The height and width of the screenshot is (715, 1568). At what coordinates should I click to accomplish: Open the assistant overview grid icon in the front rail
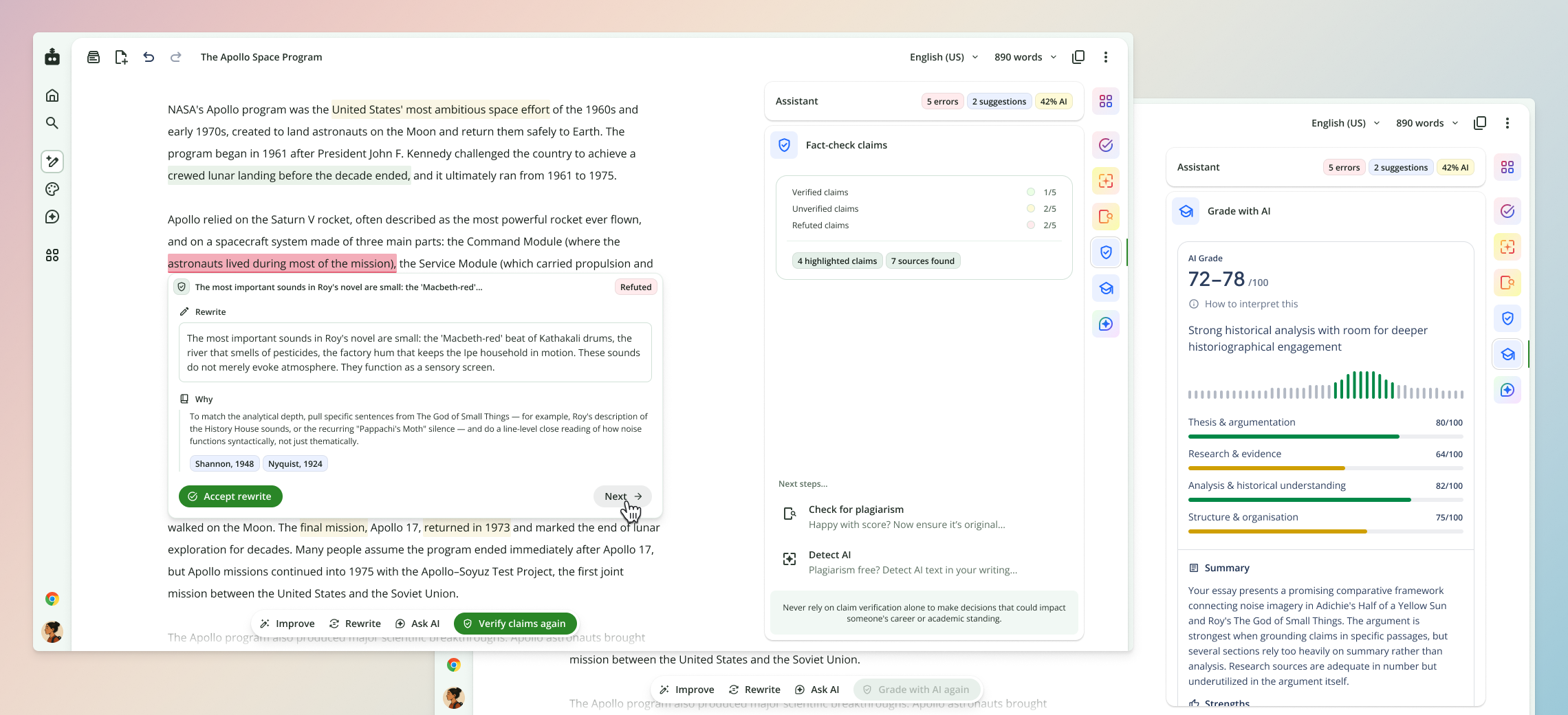coord(1106,101)
